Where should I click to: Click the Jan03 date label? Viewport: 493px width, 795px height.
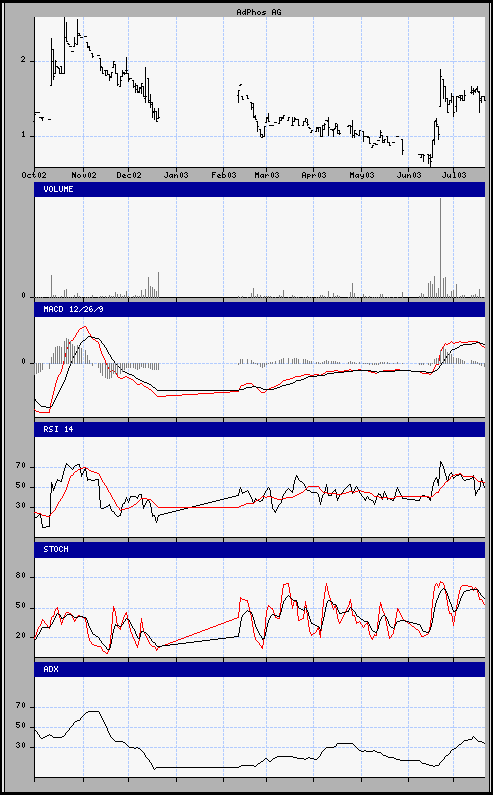coord(177,175)
